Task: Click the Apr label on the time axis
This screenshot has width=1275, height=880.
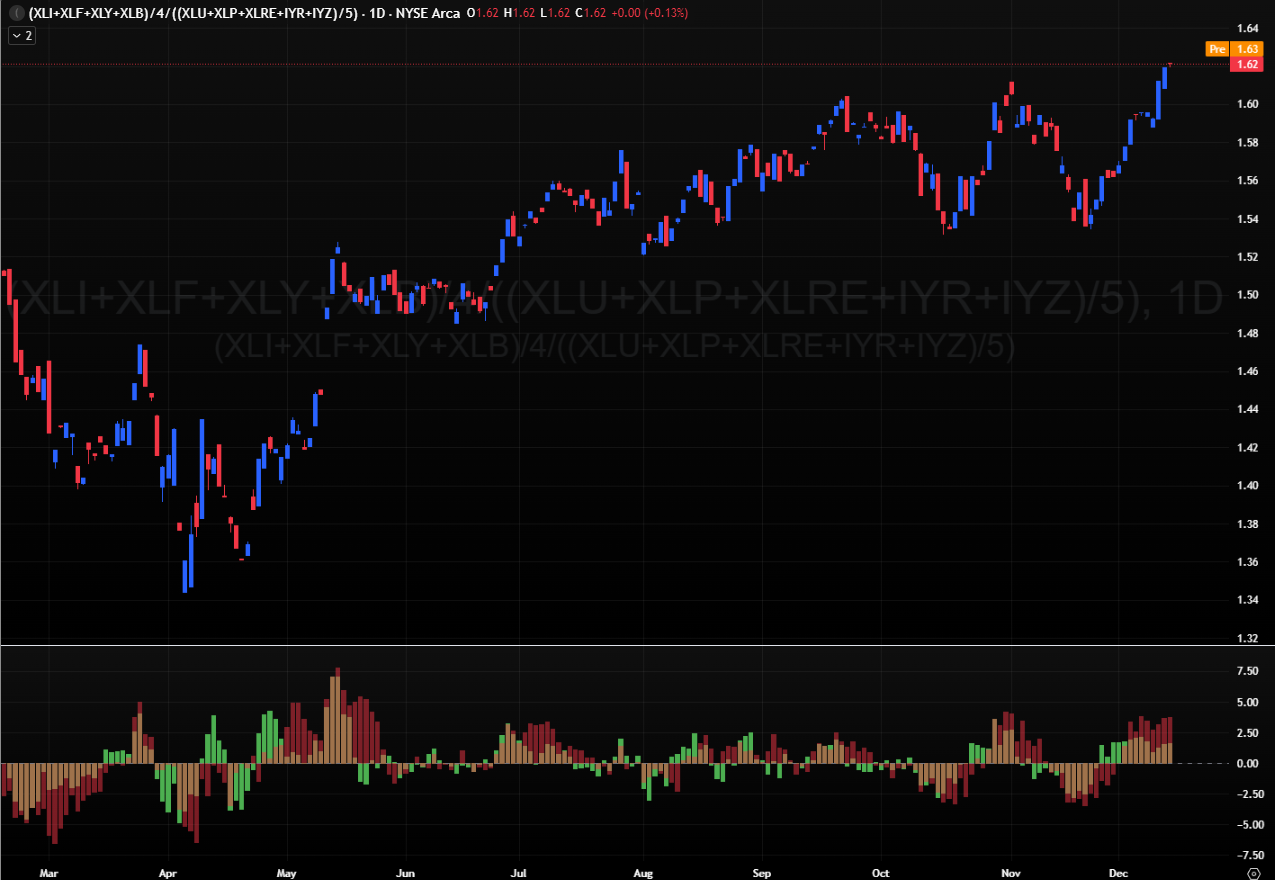Action: [168, 873]
